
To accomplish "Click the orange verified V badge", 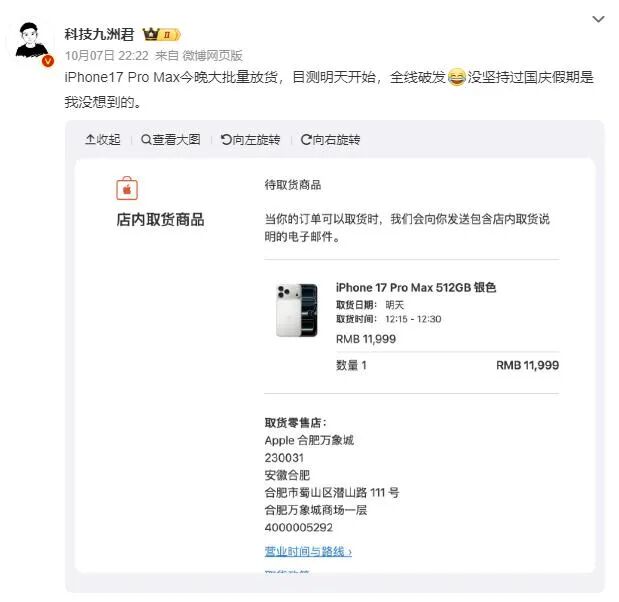I will (x=48, y=61).
